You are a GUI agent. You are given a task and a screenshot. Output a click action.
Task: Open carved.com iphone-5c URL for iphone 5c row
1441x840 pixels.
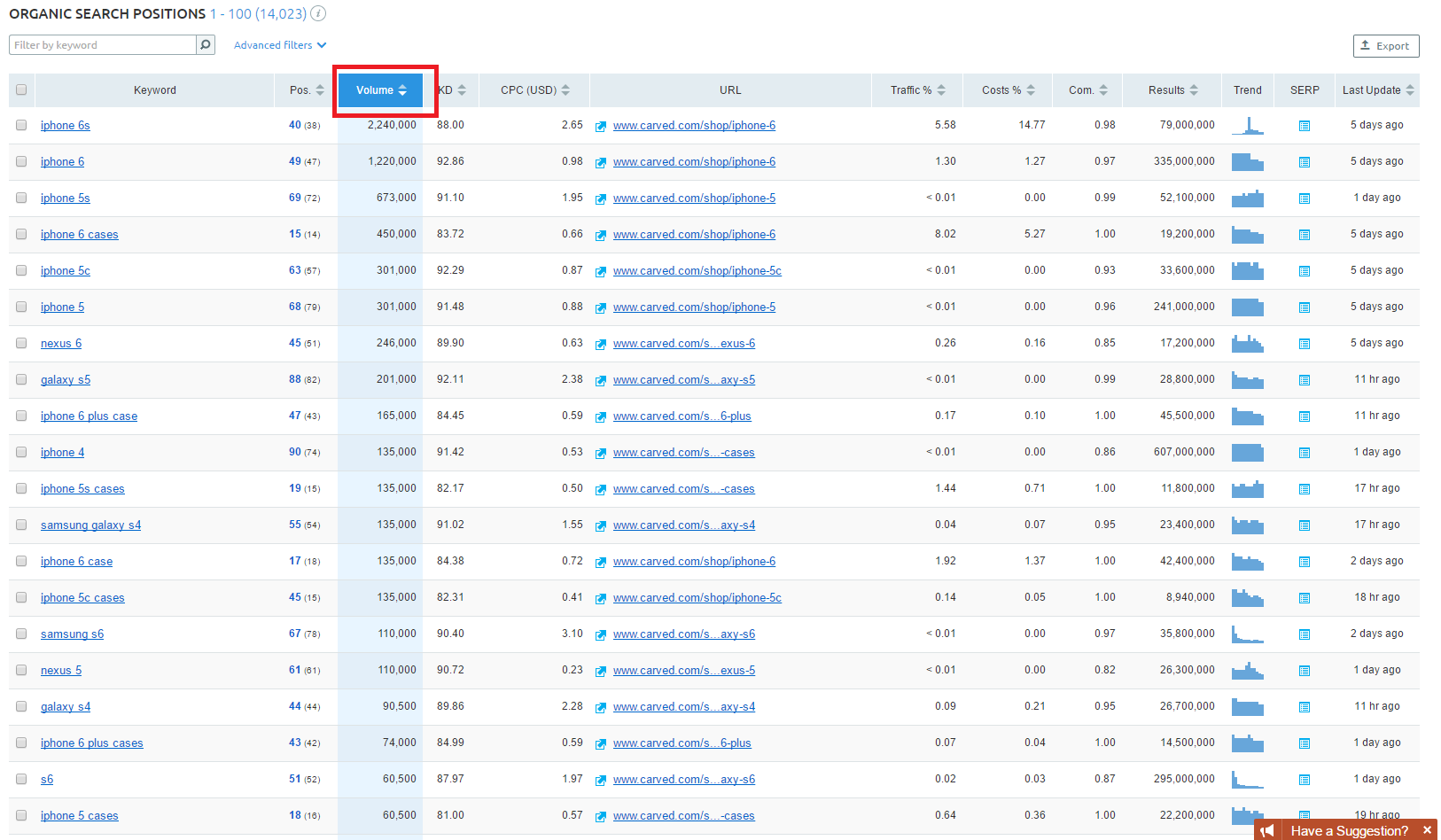pos(697,271)
